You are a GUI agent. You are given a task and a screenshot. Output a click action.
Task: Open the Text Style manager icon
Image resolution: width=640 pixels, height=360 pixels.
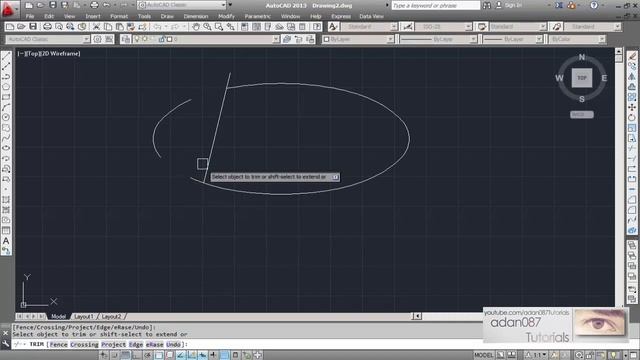click(x=333, y=27)
